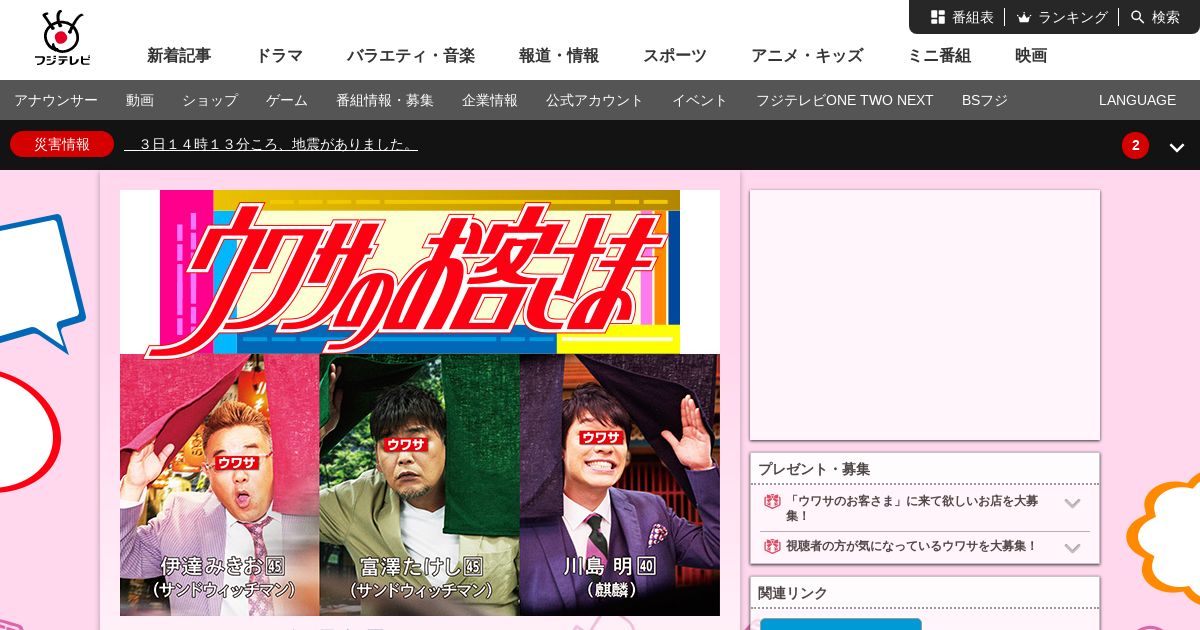Click blue button under 関連リンク
The height and width of the screenshot is (630, 1200).
click(841, 624)
